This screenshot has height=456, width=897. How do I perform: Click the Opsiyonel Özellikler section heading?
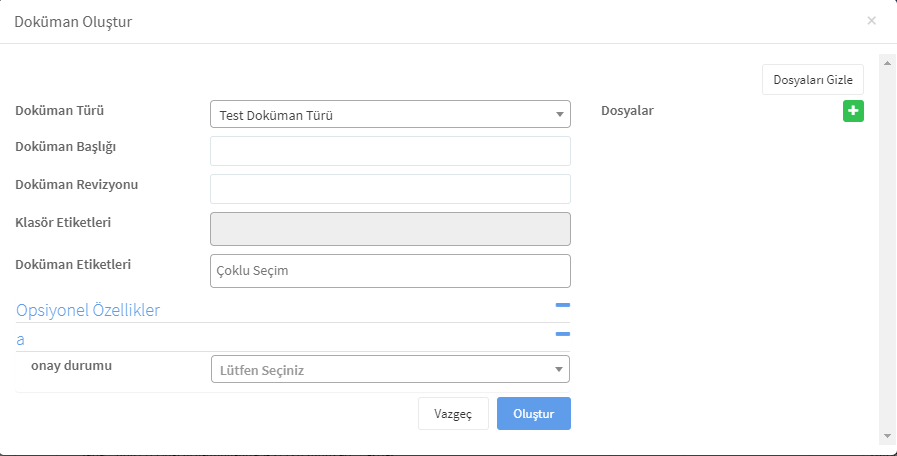click(88, 310)
